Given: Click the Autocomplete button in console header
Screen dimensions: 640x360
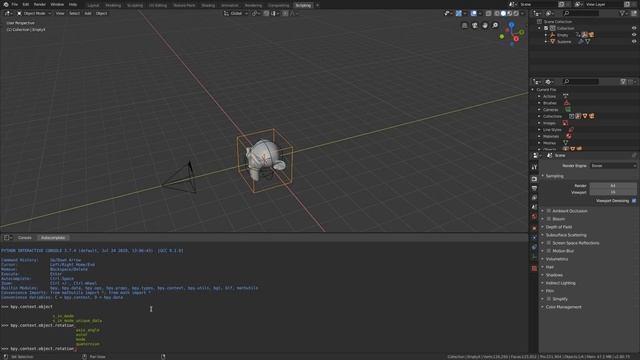Looking at the screenshot, I should 53,238.
